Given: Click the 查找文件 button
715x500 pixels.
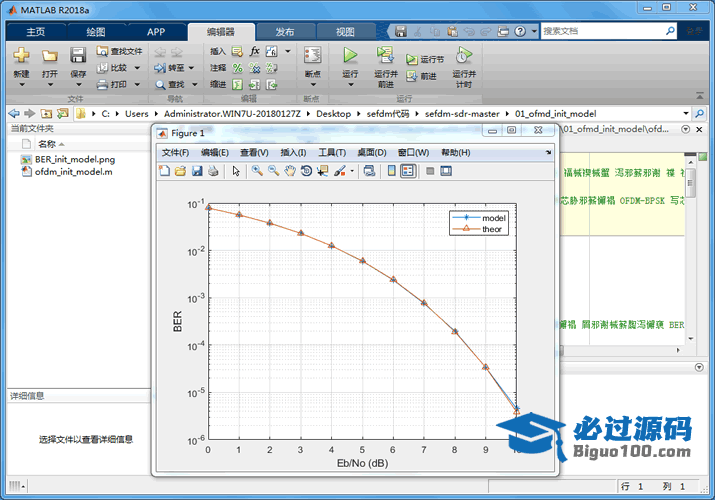Looking at the screenshot, I should click(120, 51).
